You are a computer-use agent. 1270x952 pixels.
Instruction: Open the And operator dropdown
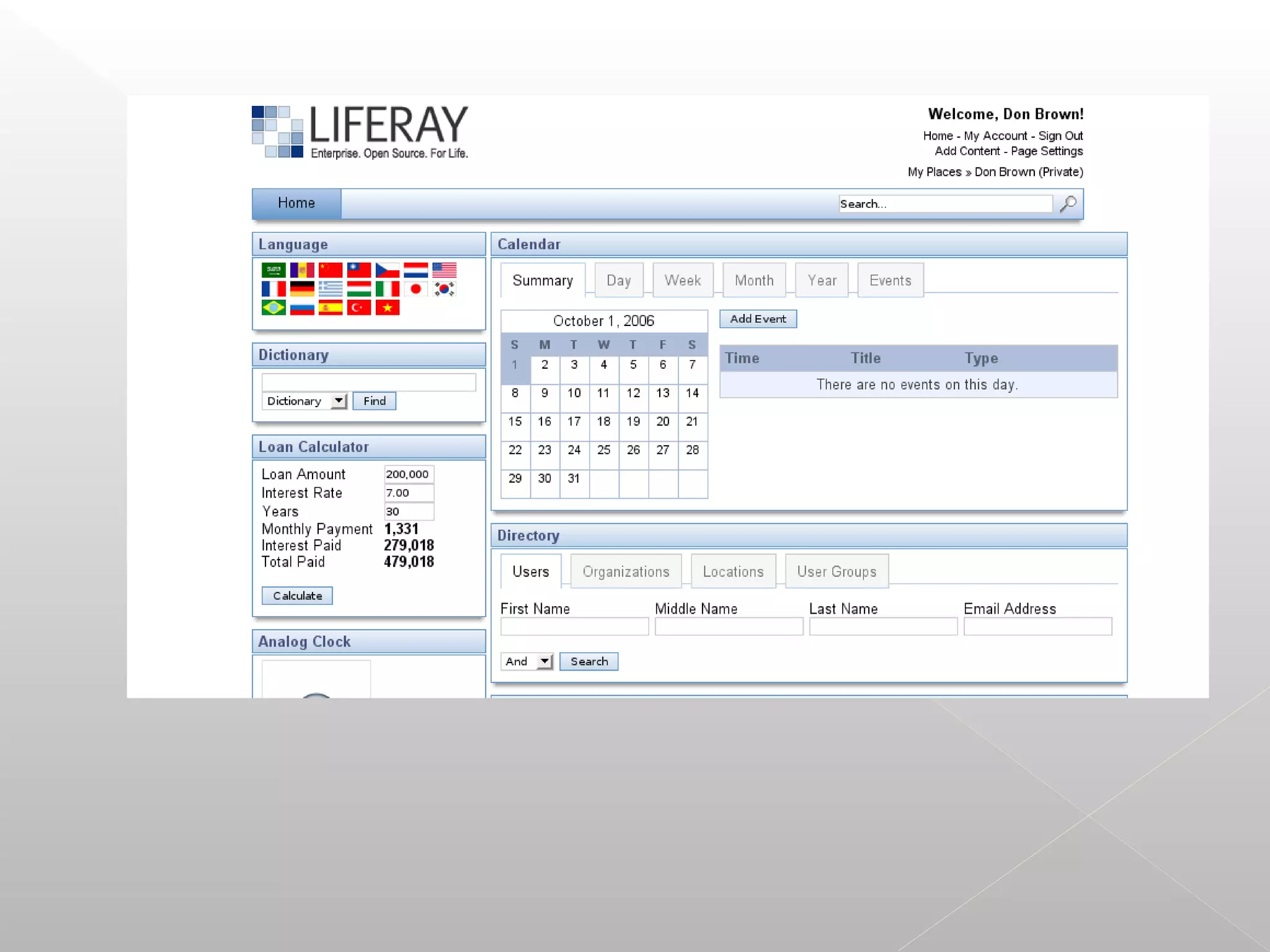coord(526,661)
